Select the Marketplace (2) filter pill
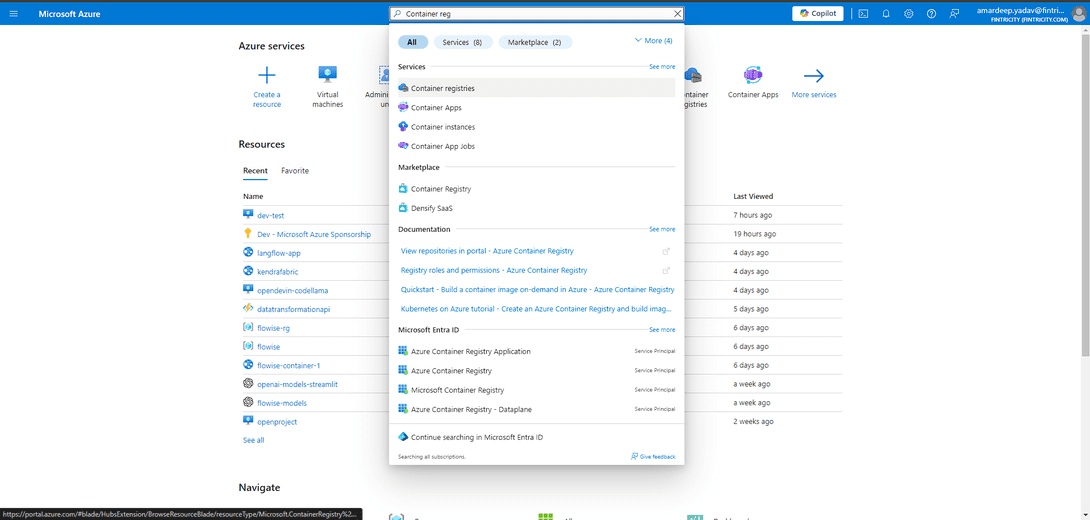Screen dimensions: 1090x520 click(x=535, y=42)
